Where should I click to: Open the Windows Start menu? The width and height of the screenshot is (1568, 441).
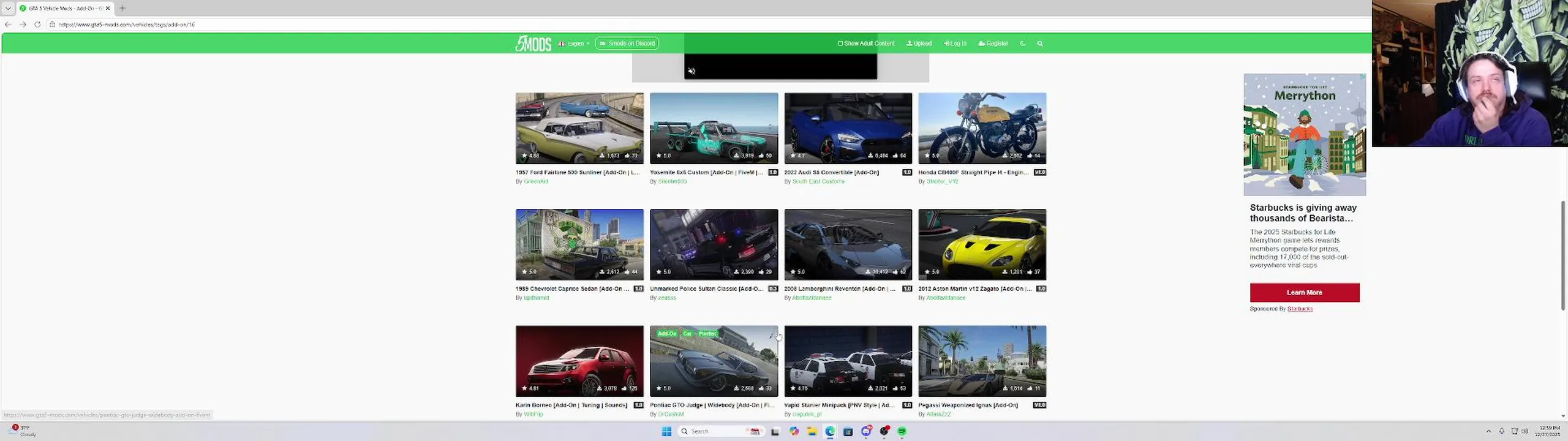point(666,431)
